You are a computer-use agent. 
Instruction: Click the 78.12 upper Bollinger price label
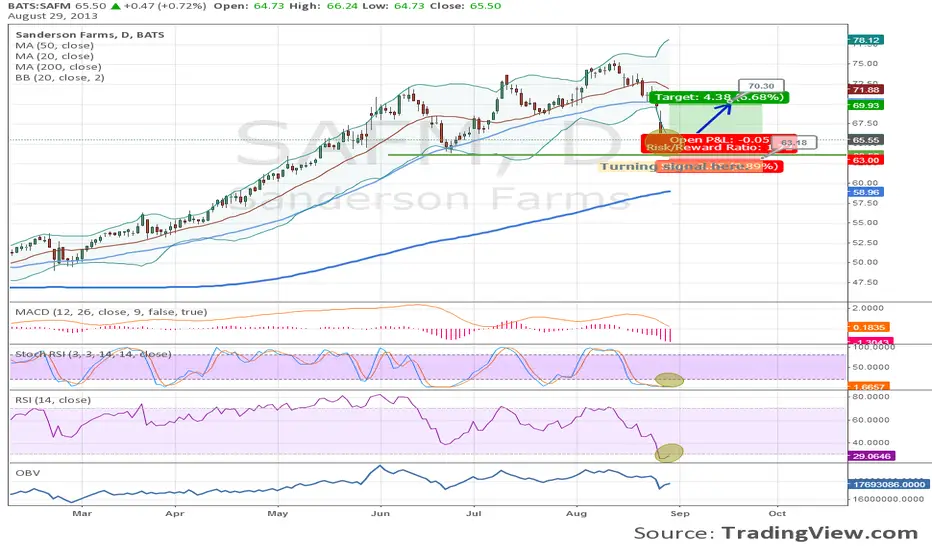[x=866, y=40]
